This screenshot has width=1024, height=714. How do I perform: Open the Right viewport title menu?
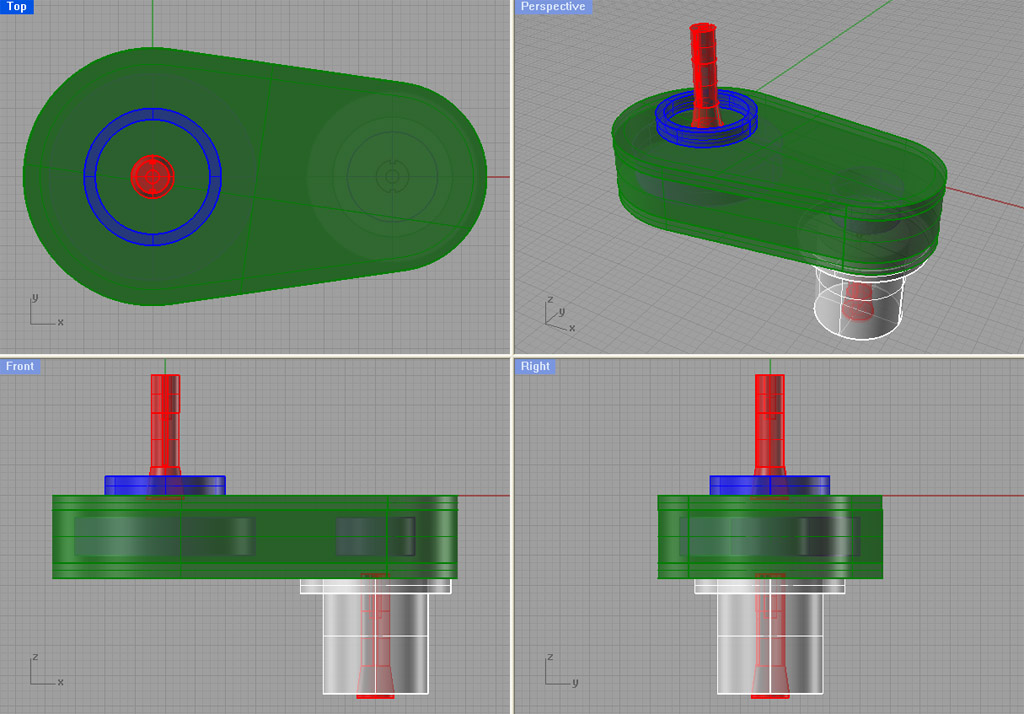(534, 366)
